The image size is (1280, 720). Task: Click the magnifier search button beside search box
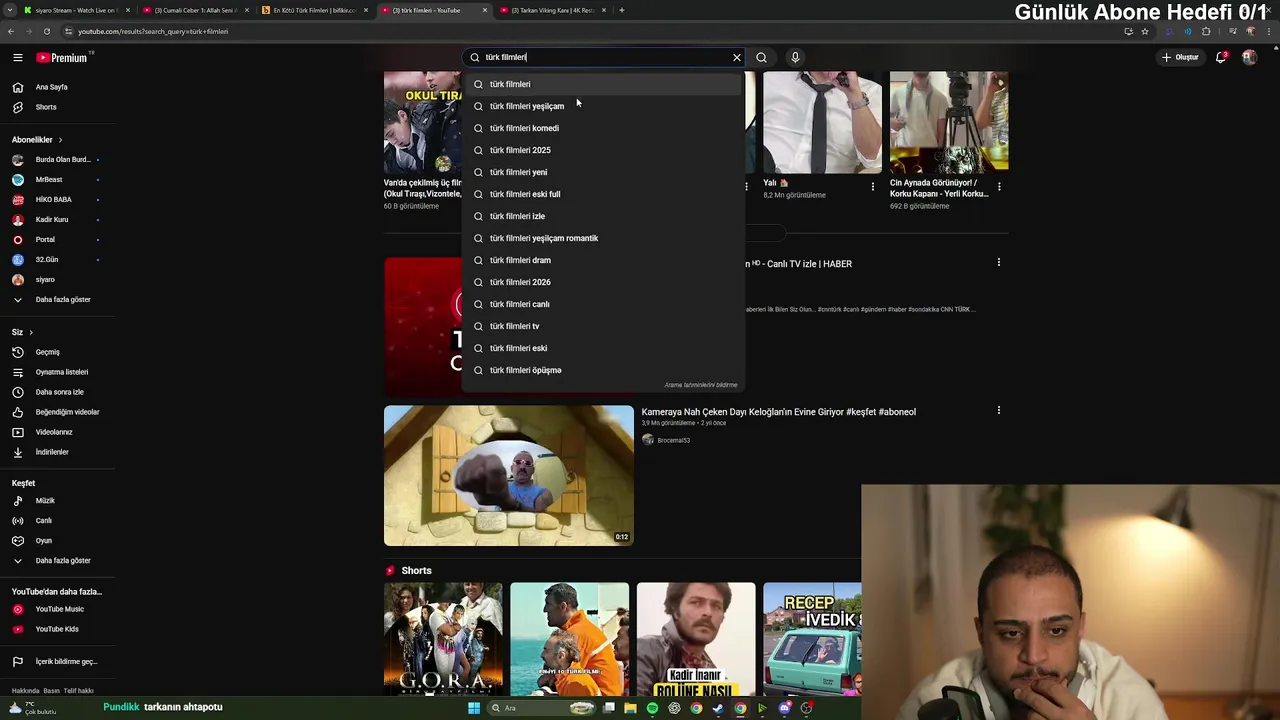click(761, 58)
